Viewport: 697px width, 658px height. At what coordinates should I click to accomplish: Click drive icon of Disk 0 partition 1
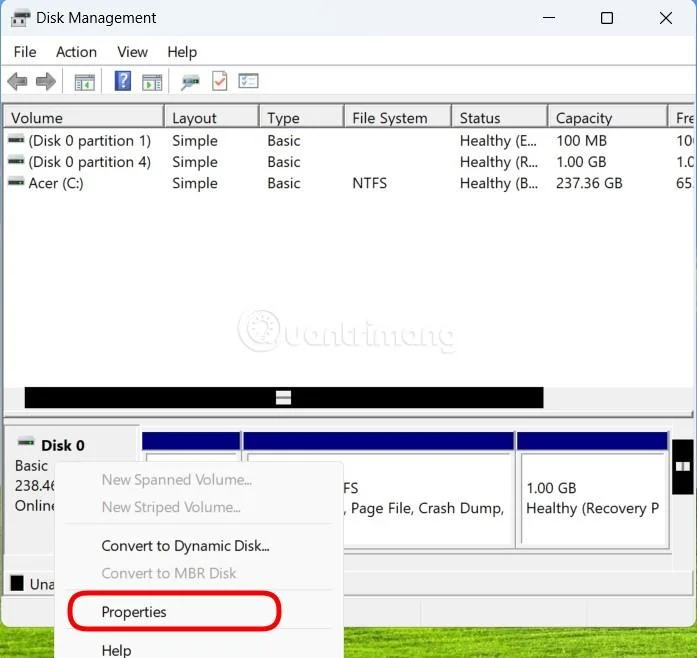pyautogui.click(x=16, y=140)
